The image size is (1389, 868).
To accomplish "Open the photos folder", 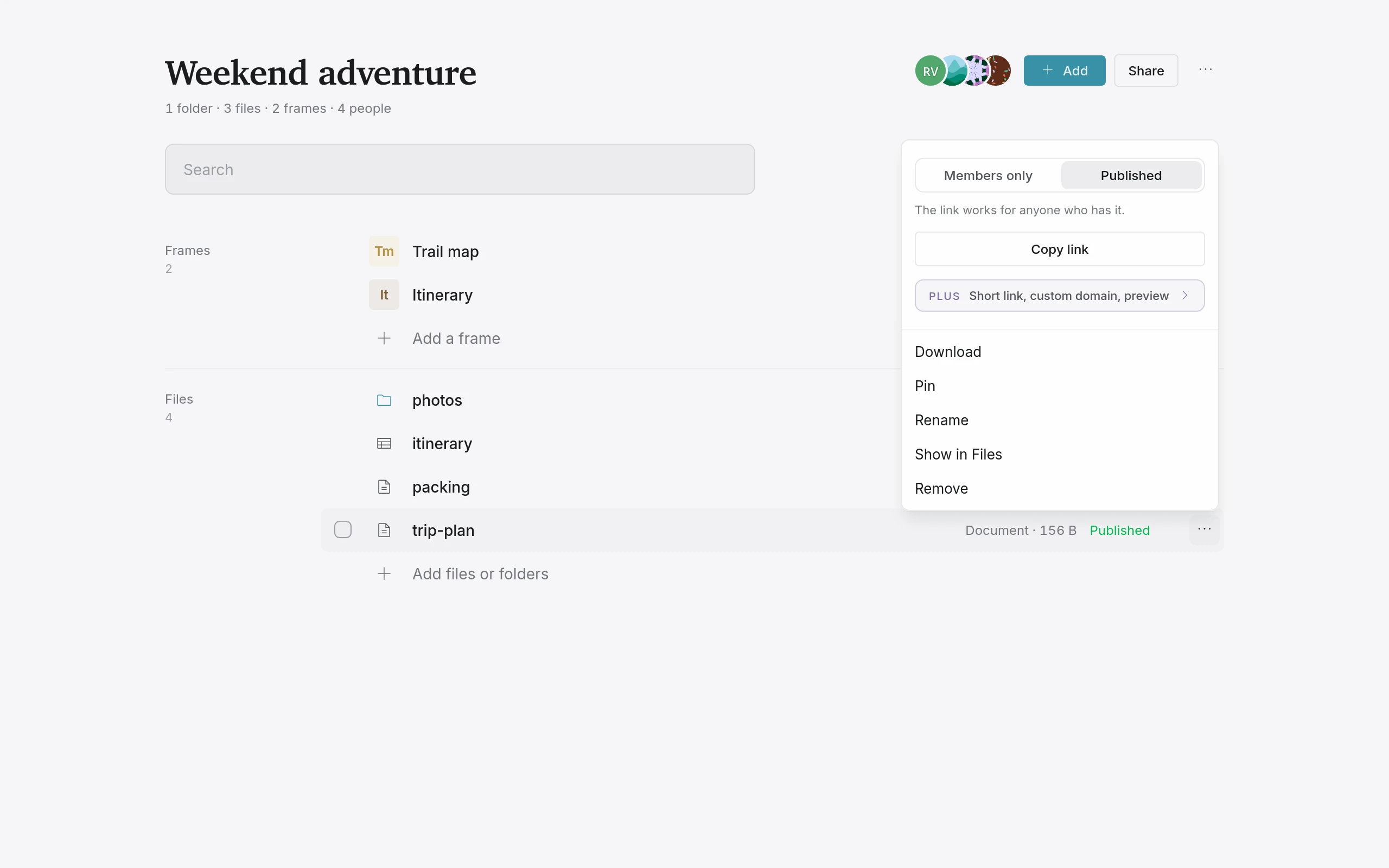I will coord(437,400).
